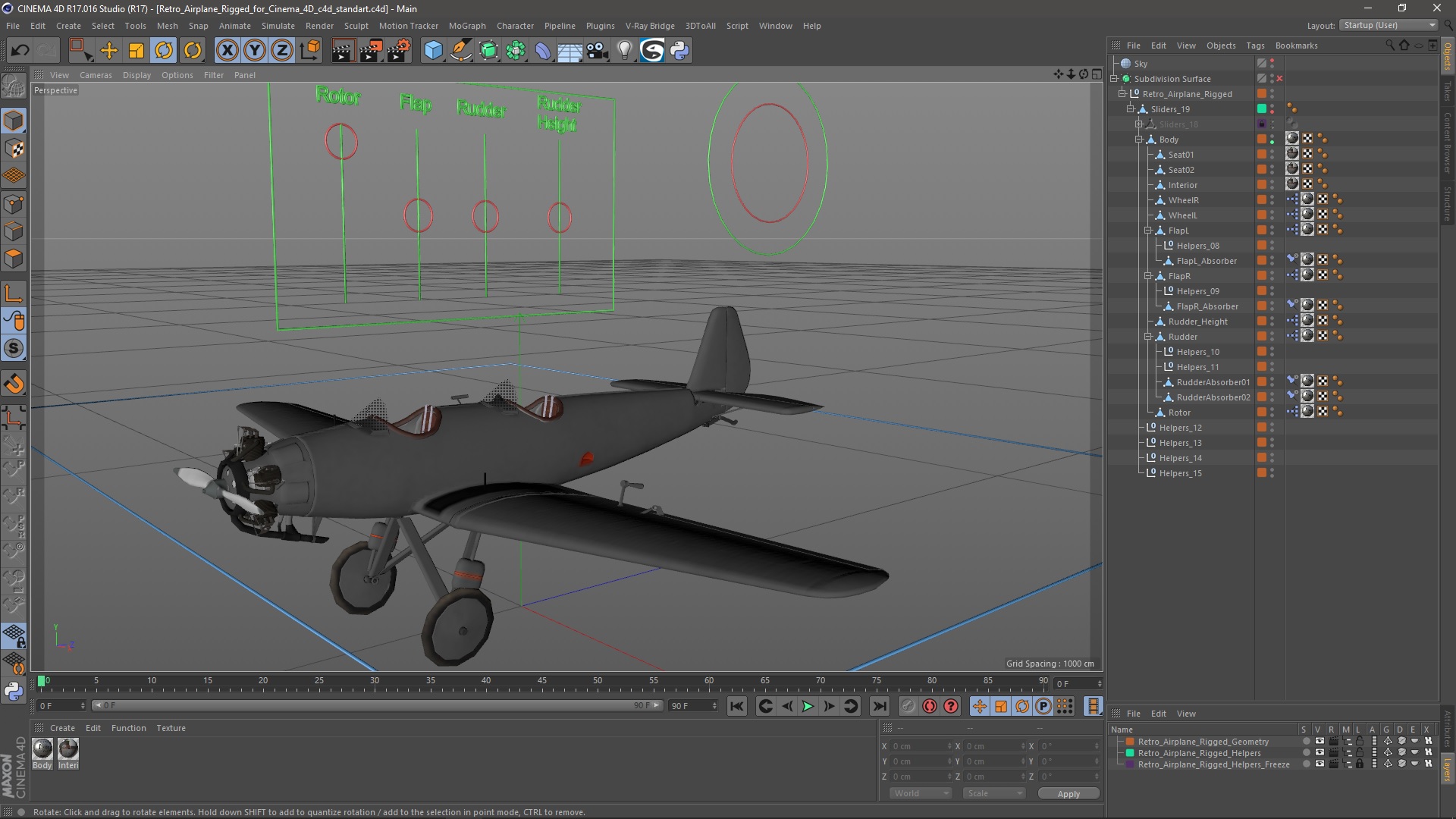Collapse the Body object tree
Screen dimensions: 1456x819
(1139, 140)
